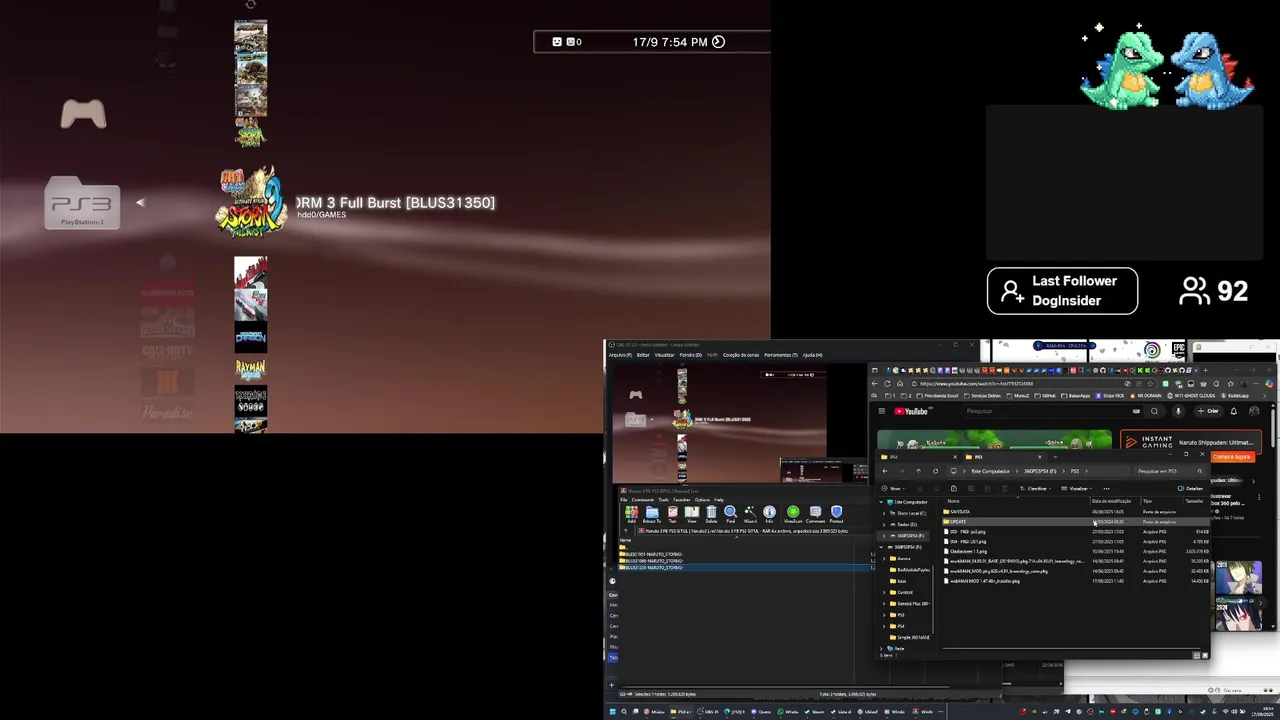This screenshot has height=720, width=1280.
Task: Open OBS Ferramentas menu
Action: pyautogui.click(x=781, y=355)
